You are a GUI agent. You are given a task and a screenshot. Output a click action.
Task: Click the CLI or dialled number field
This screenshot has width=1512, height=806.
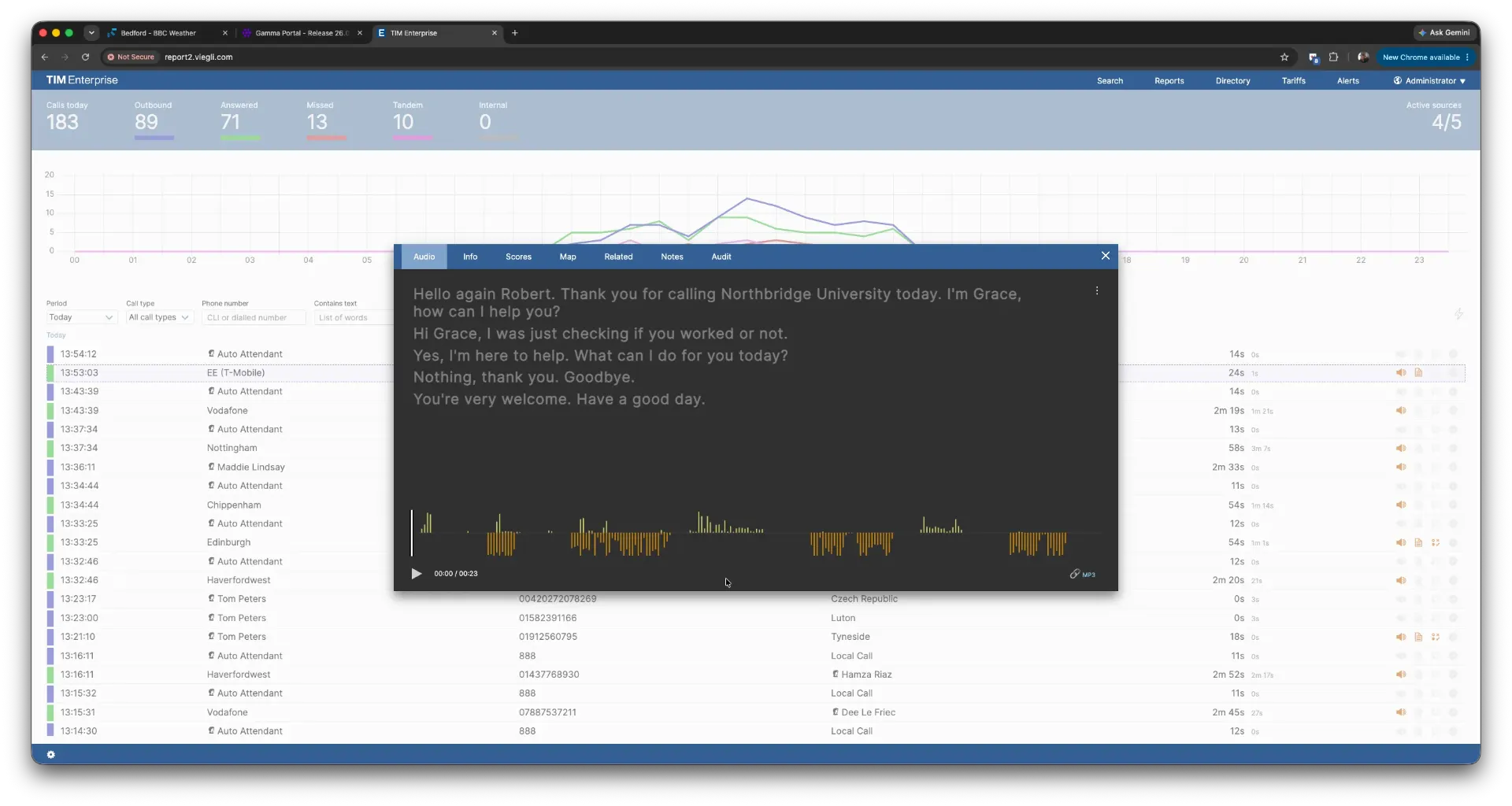tap(254, 317)
